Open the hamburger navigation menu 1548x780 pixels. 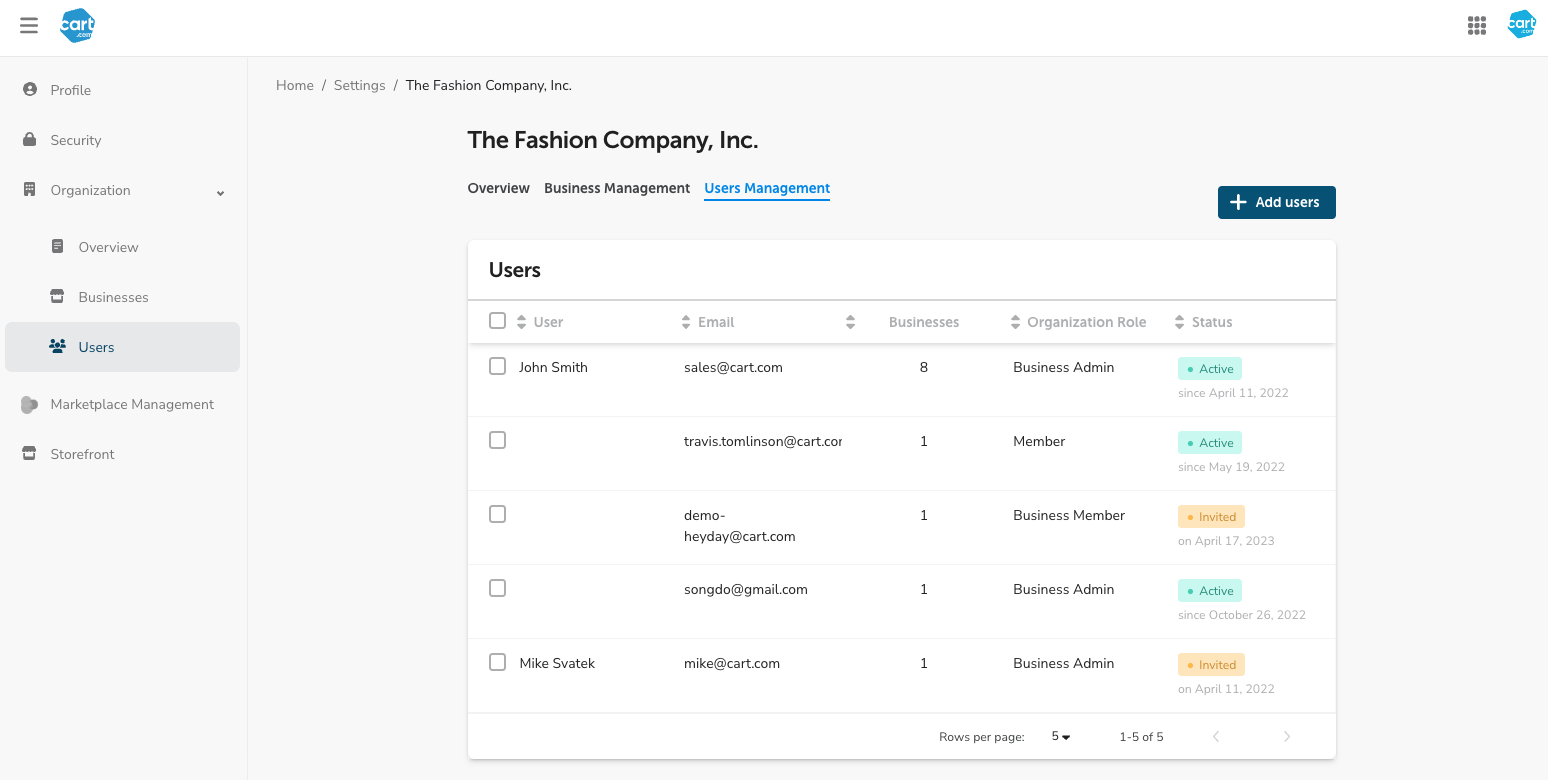click(29, 26)
